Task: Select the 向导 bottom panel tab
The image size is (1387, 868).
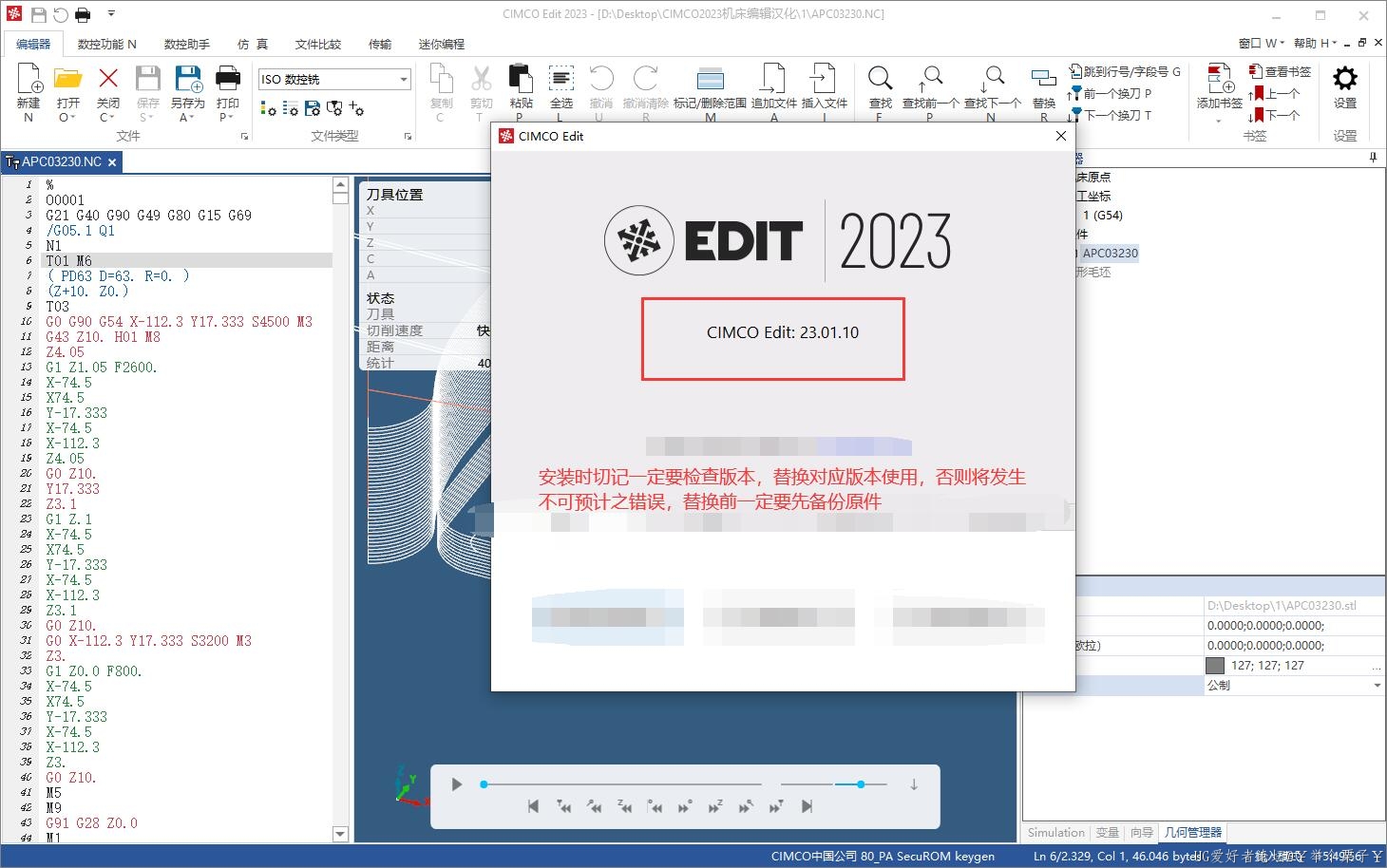Action: (1142, 833)
